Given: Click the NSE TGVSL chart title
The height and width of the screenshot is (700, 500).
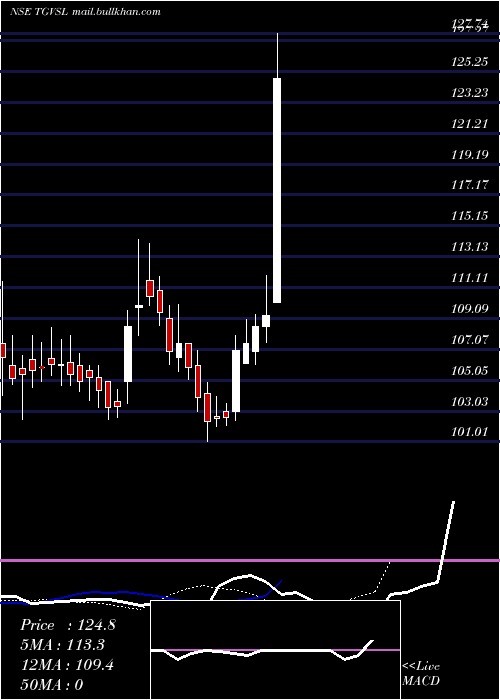Looking at the screenshot, I should point(39,12).
